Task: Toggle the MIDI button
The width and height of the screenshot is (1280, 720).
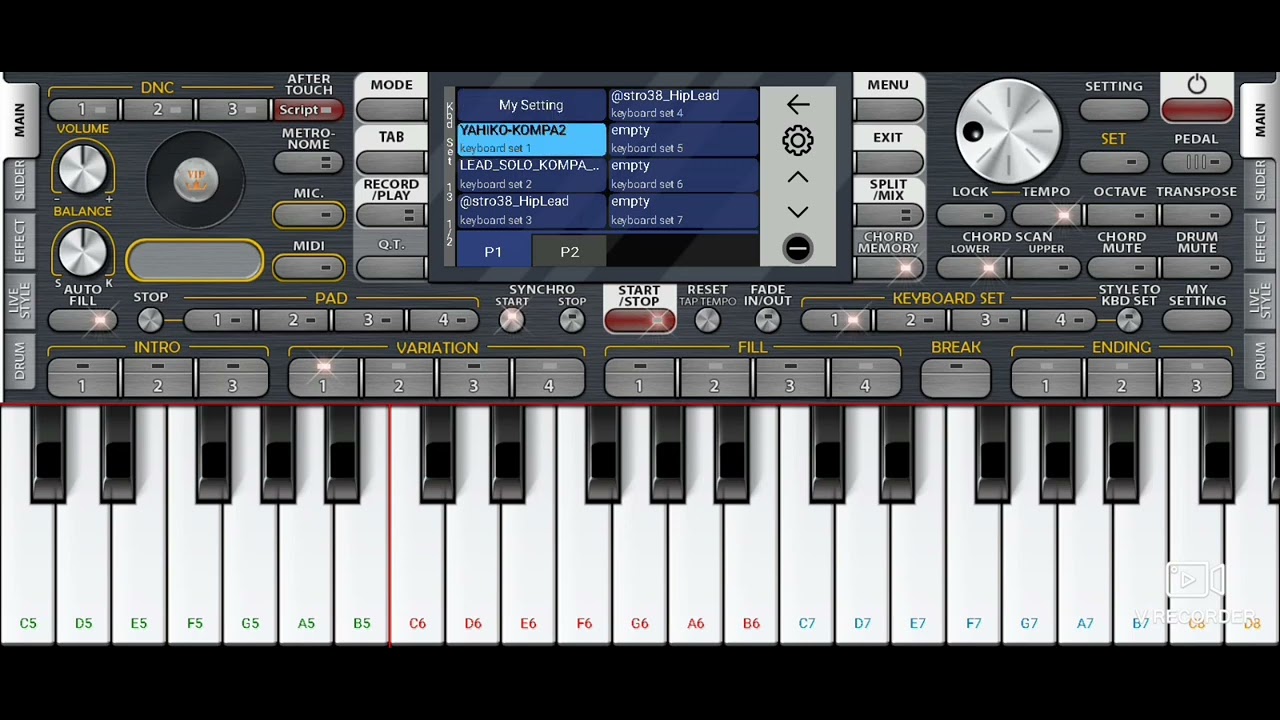Action: 308,267
